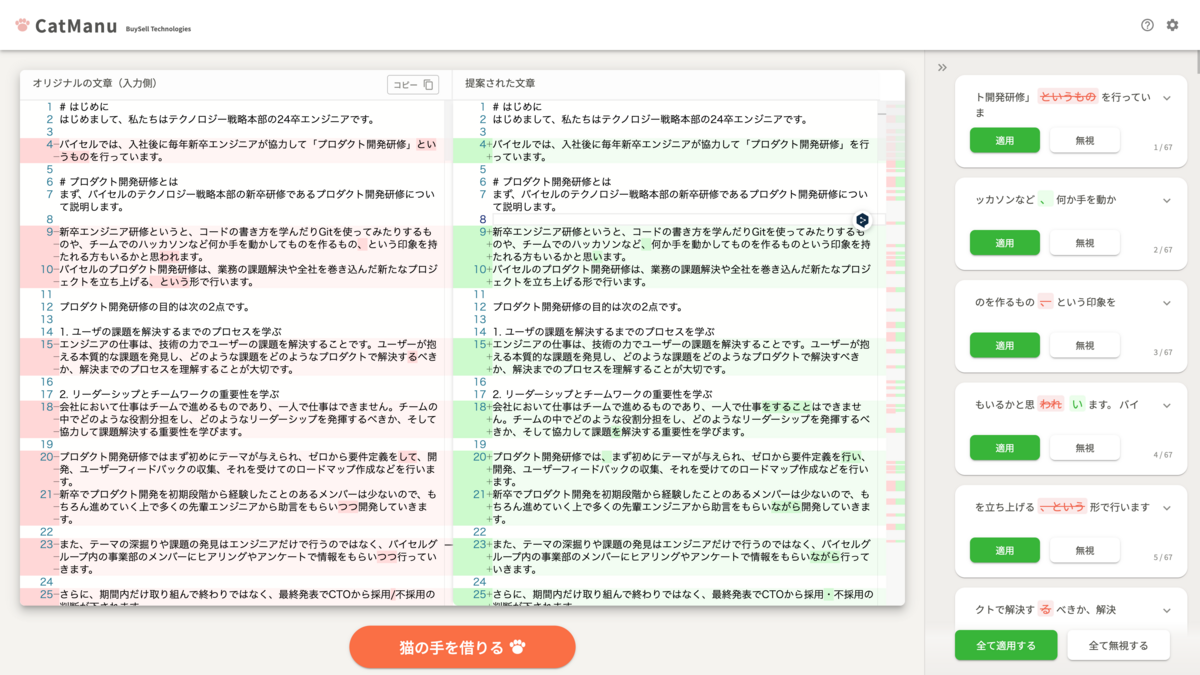Click line 17 リーダーシップとチームワーク in proposed pane
Screen dimensions: 1200x675
point(602,394)
